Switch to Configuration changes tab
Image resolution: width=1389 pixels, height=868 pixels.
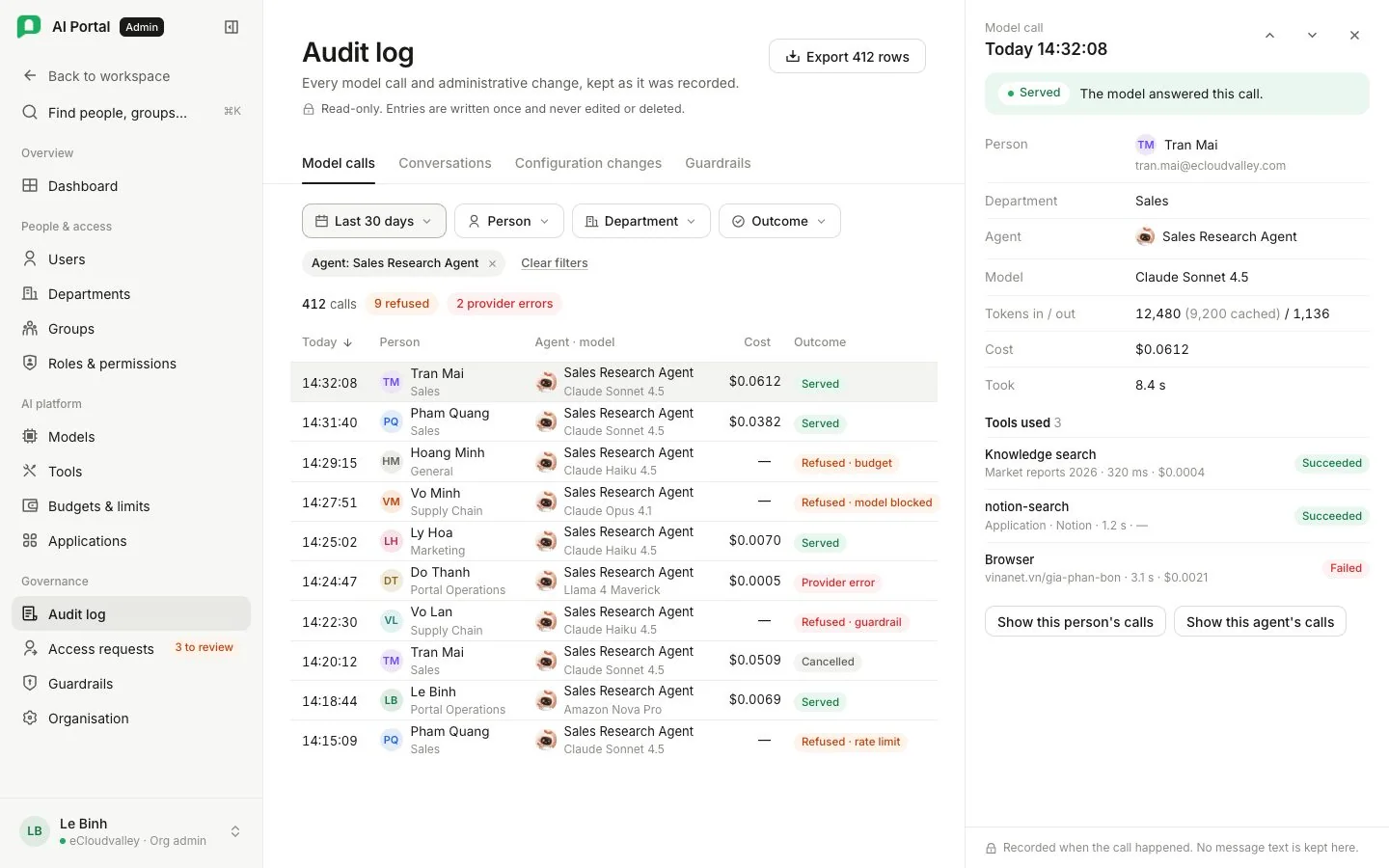588,163
